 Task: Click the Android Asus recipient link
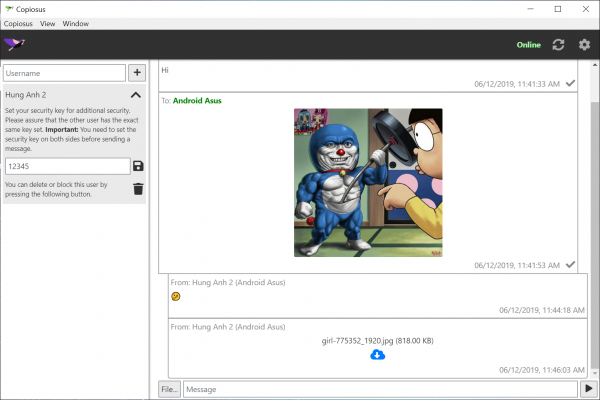pos(197,101)
